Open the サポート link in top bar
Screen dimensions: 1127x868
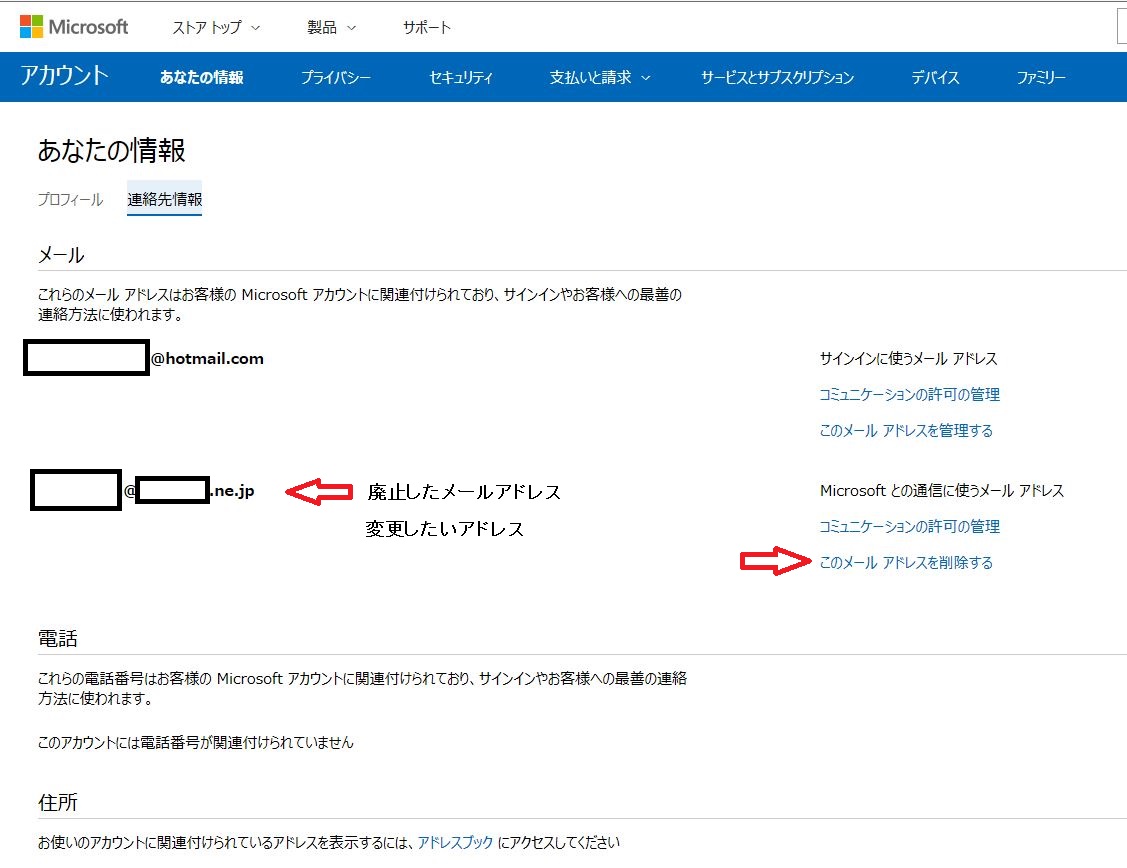coord(427,28)
